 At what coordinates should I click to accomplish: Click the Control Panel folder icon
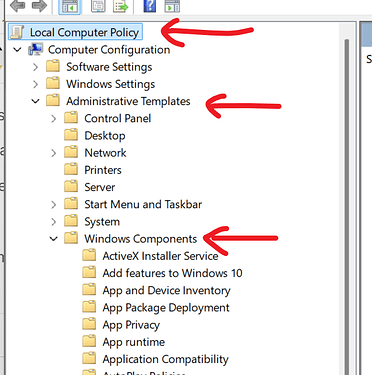(71, 118)
